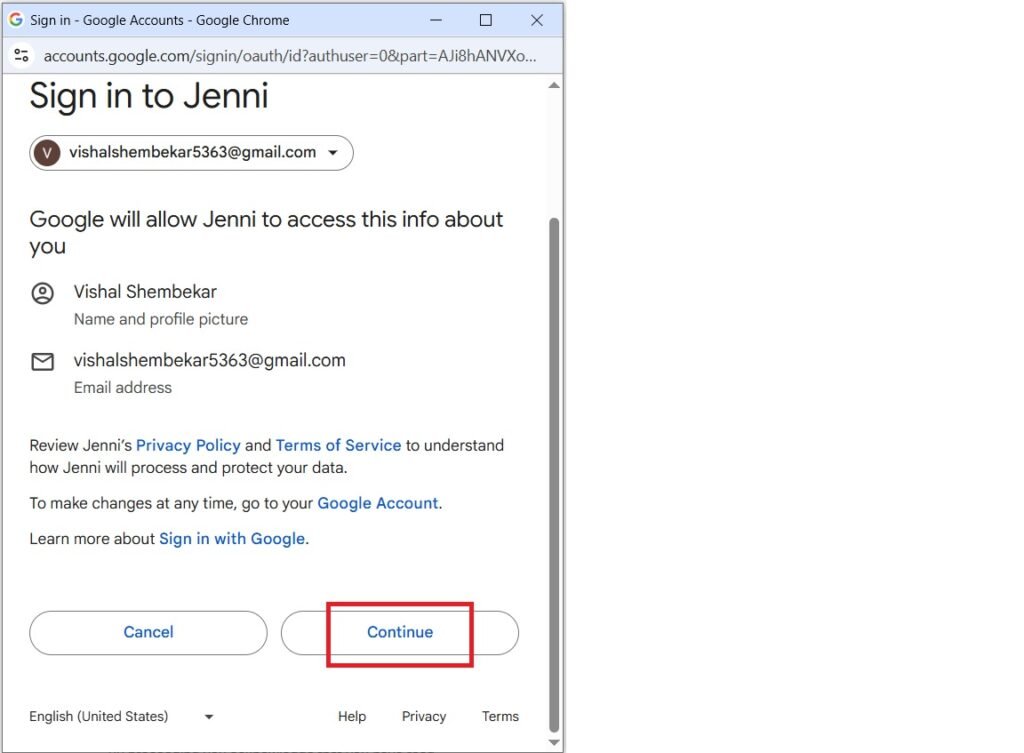Follow the Google Account link

point(377,503)
